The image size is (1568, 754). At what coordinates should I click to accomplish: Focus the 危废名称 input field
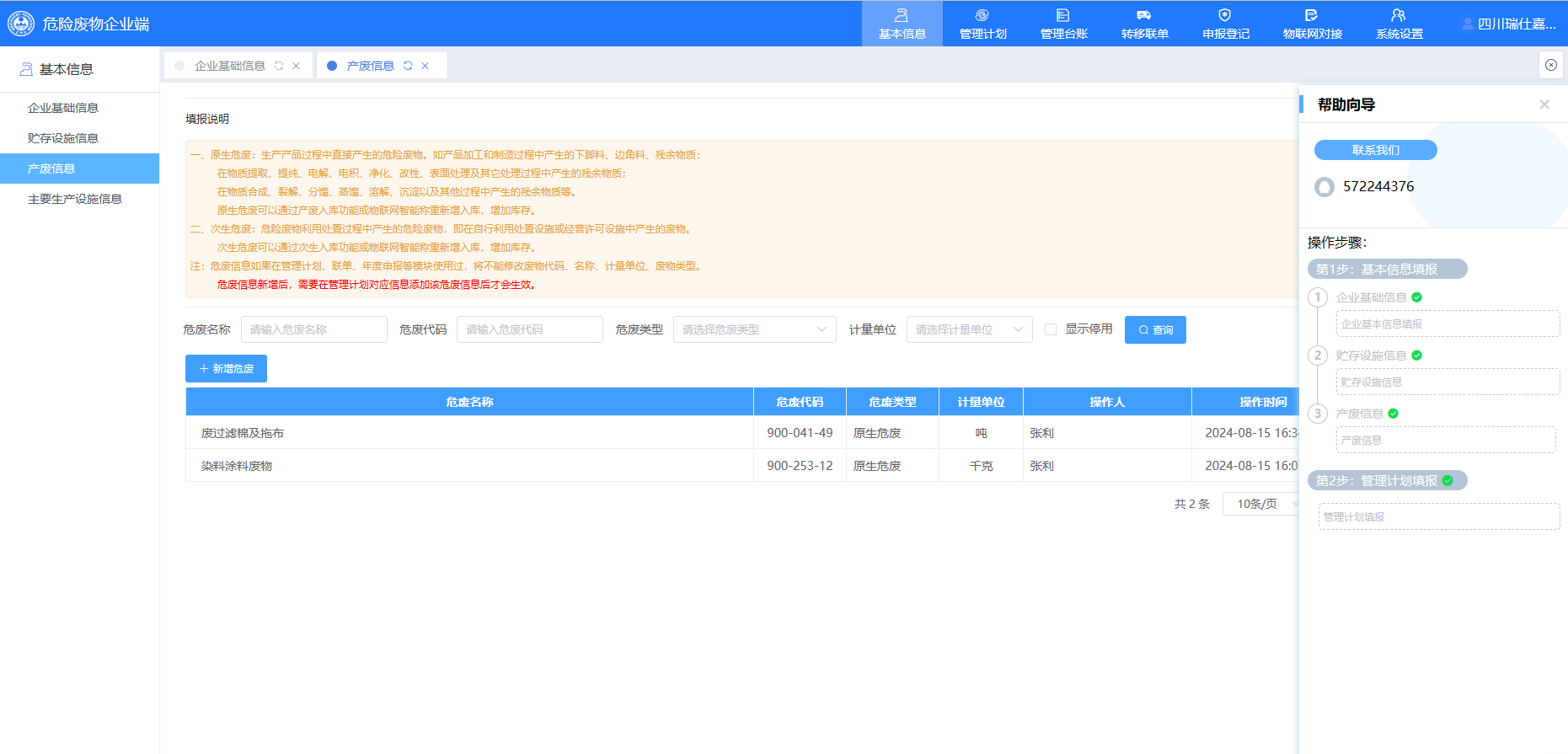point(313,329)
